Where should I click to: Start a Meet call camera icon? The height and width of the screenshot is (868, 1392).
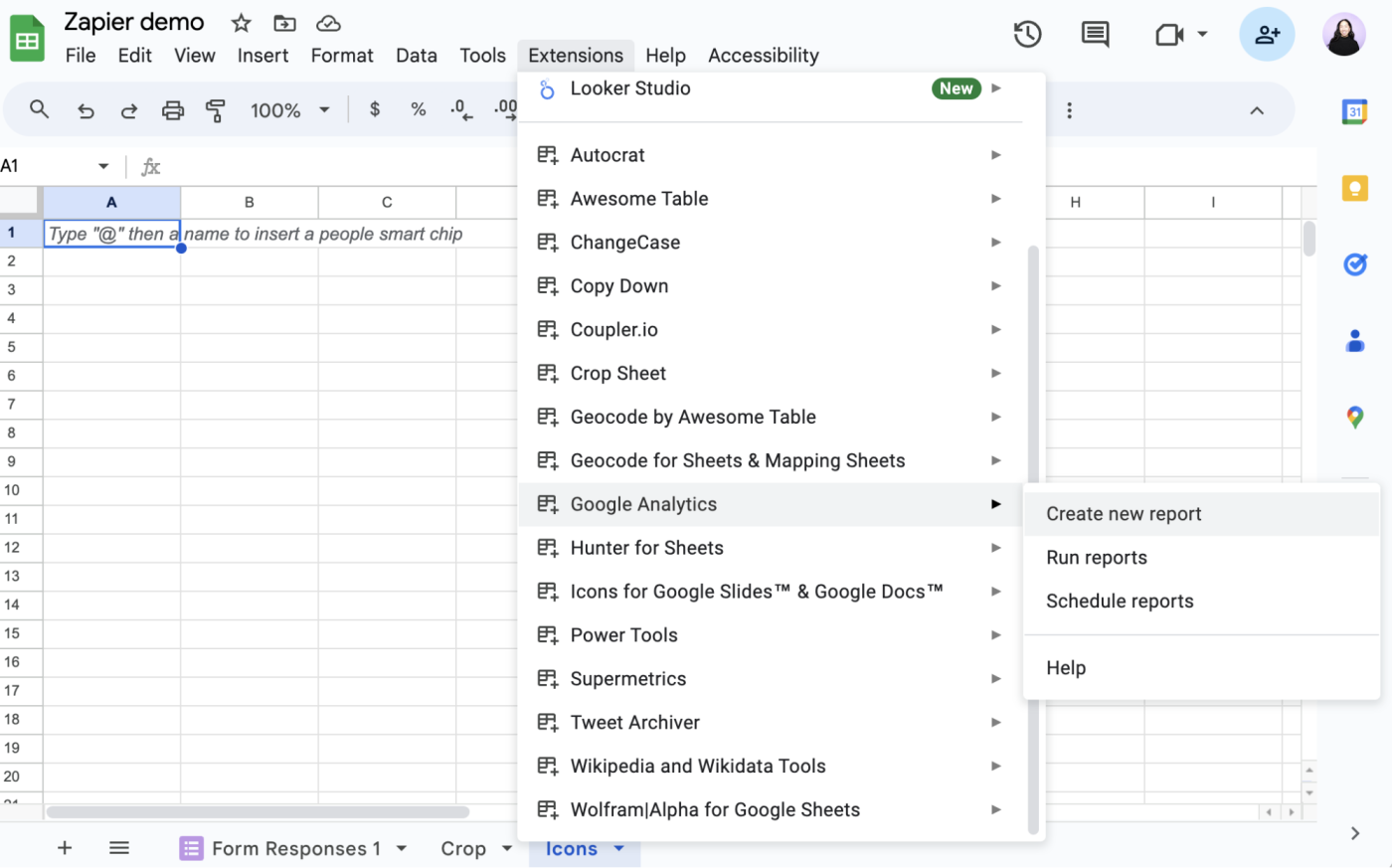pyautogui.click(x=1169, y=35)
